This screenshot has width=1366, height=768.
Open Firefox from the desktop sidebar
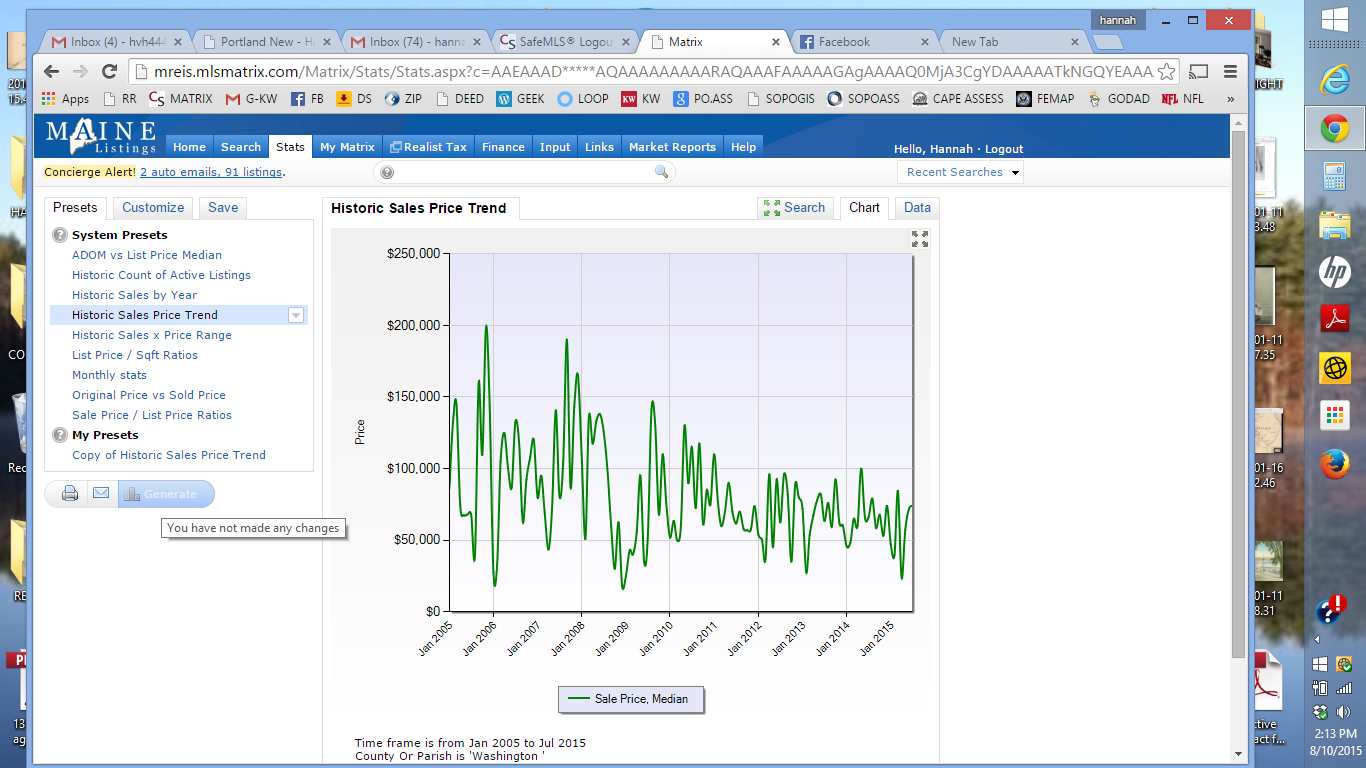pyautogui.click(x=1334, y=464)
